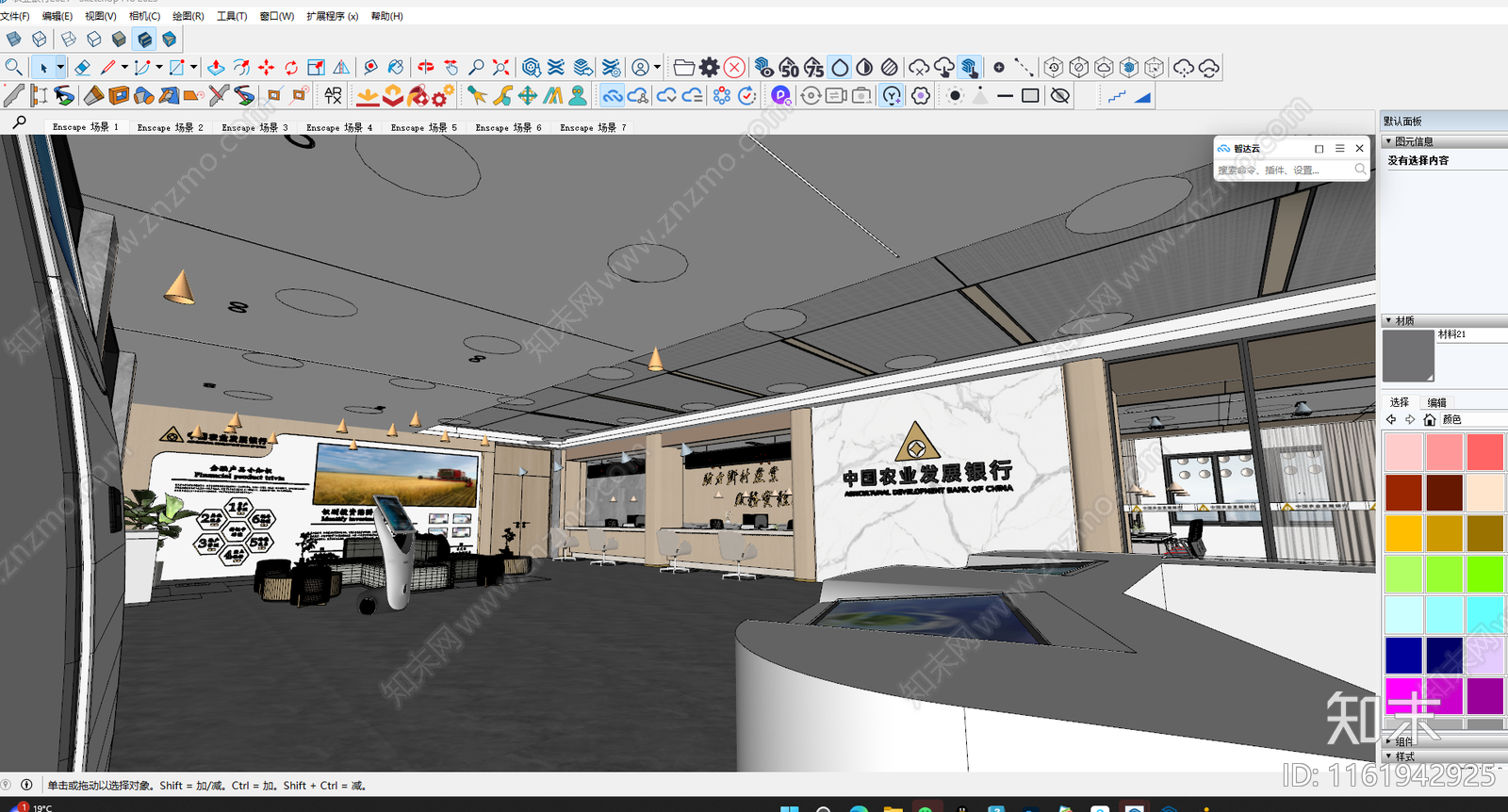The width and height of the screenshot is (1508, 812).
Task: Collapse the 图元信息 panel
Action: coord(1388,141)
